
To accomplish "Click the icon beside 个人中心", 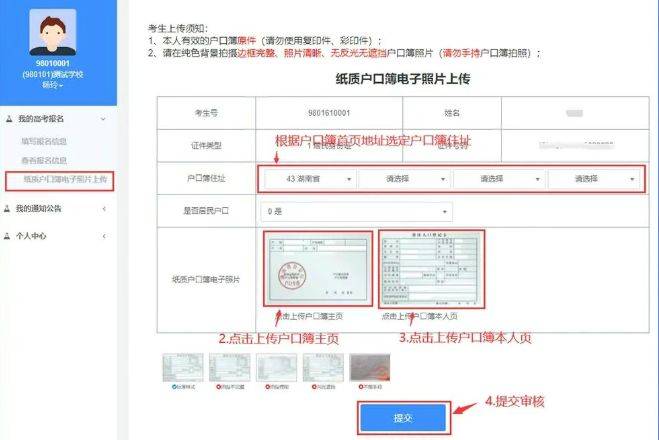I will (9, 236).
